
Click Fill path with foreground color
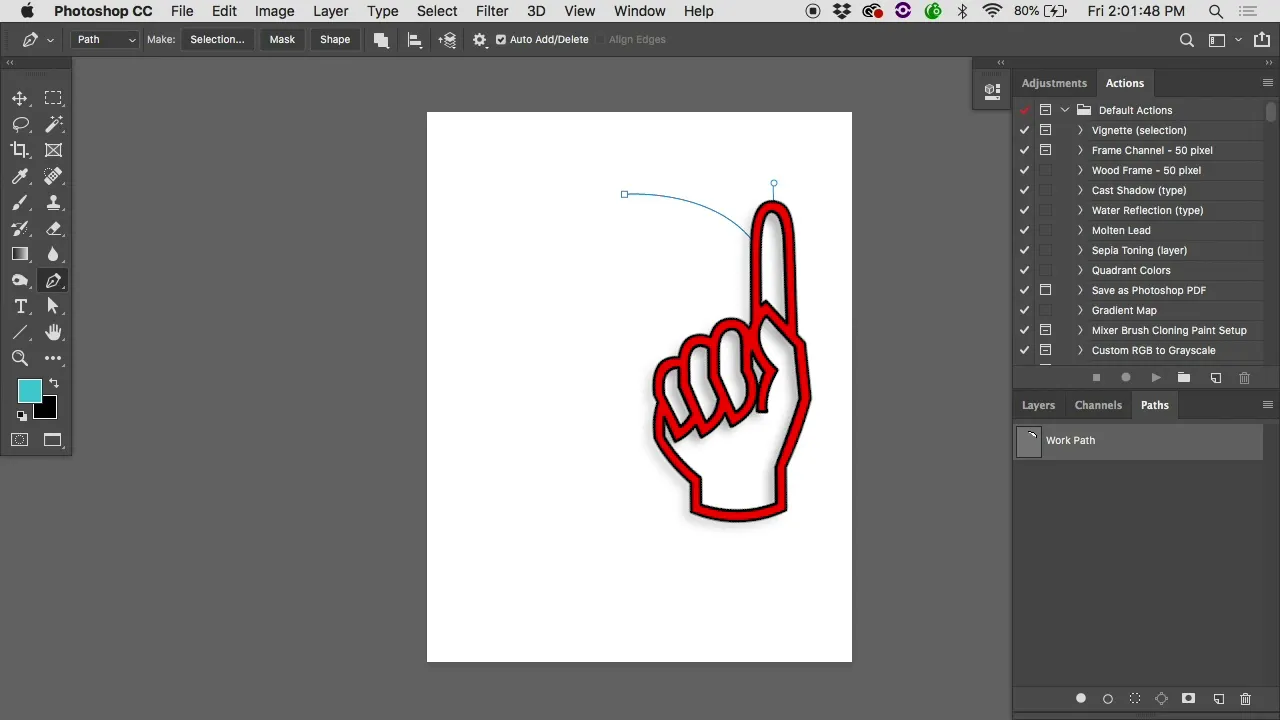pyautogui.click(x=1081, y=699)
